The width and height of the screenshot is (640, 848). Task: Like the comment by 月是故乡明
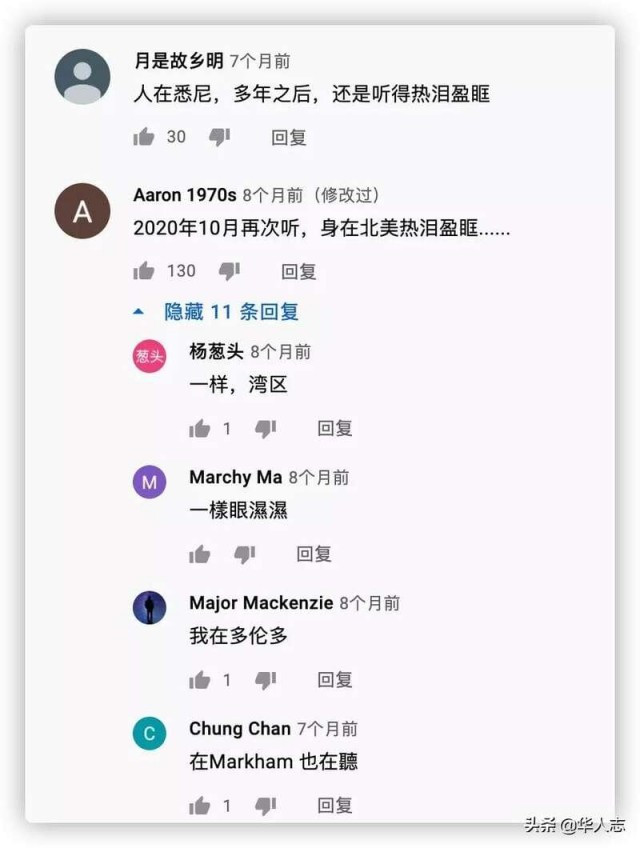[x=144, y=137]
